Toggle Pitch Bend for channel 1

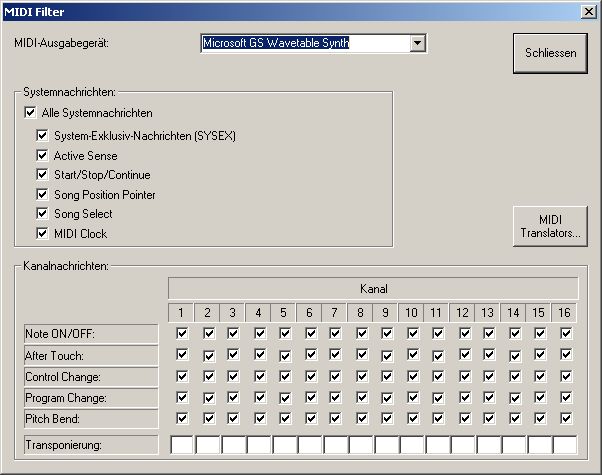click(182, 418)
